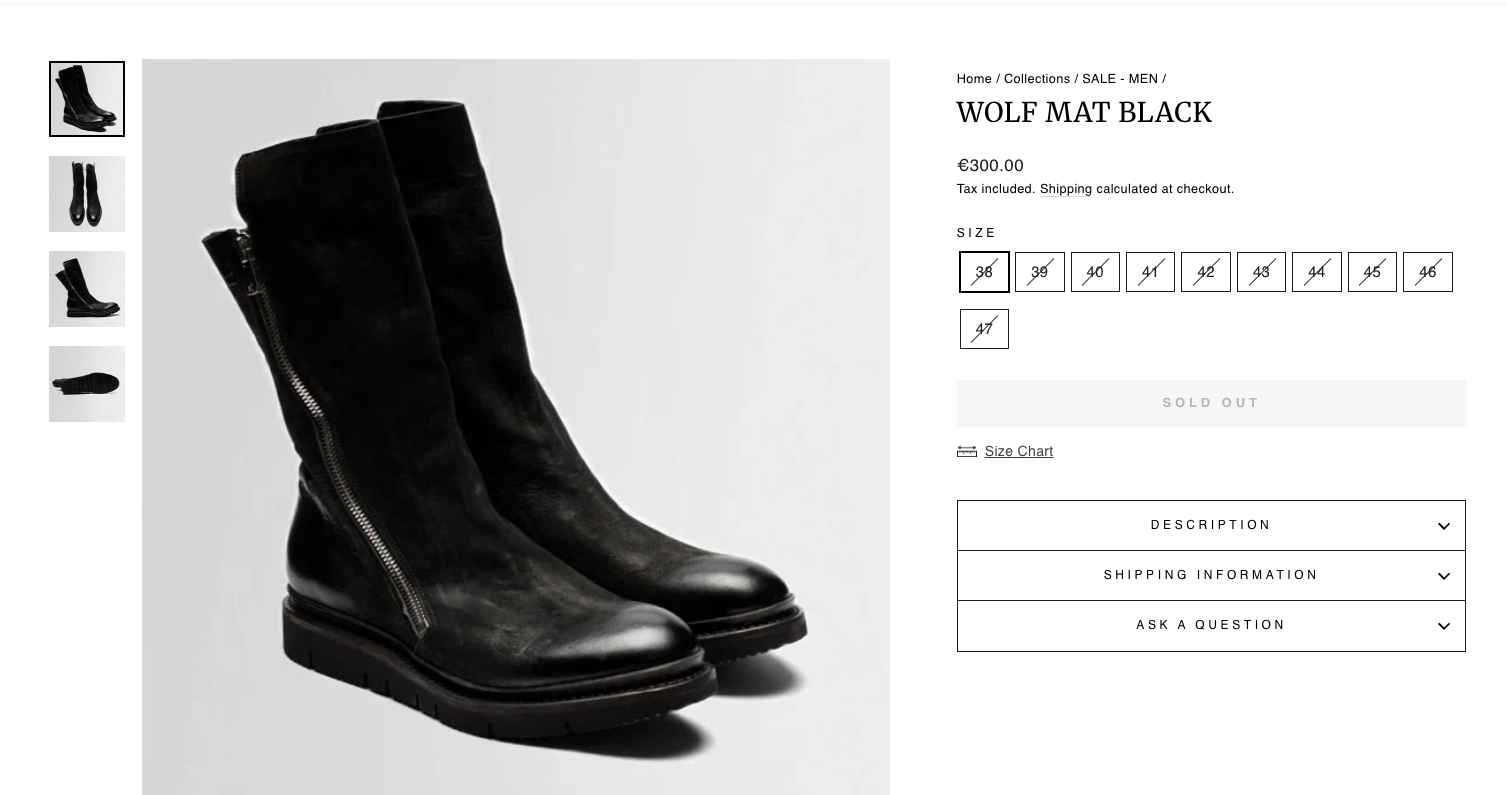This screenshot has height=795, width=1507.
Task: Go to Home breadcrumb
Action: 973,79
